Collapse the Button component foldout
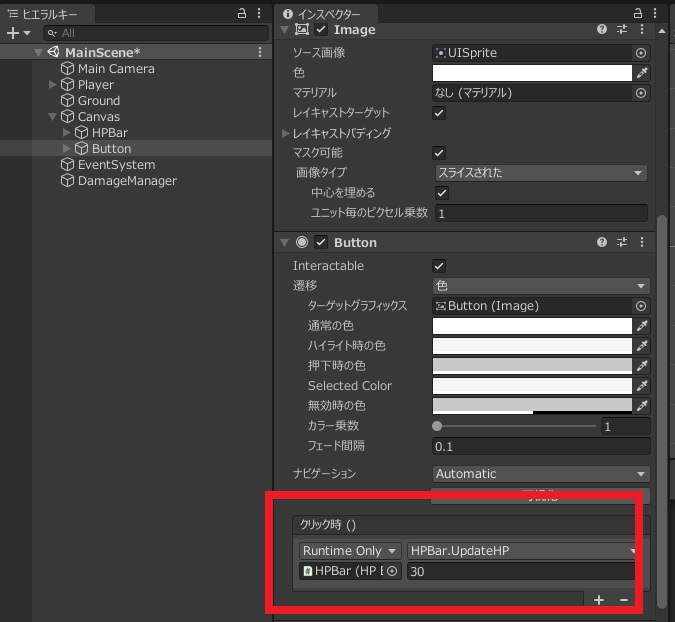 point(284,243)
